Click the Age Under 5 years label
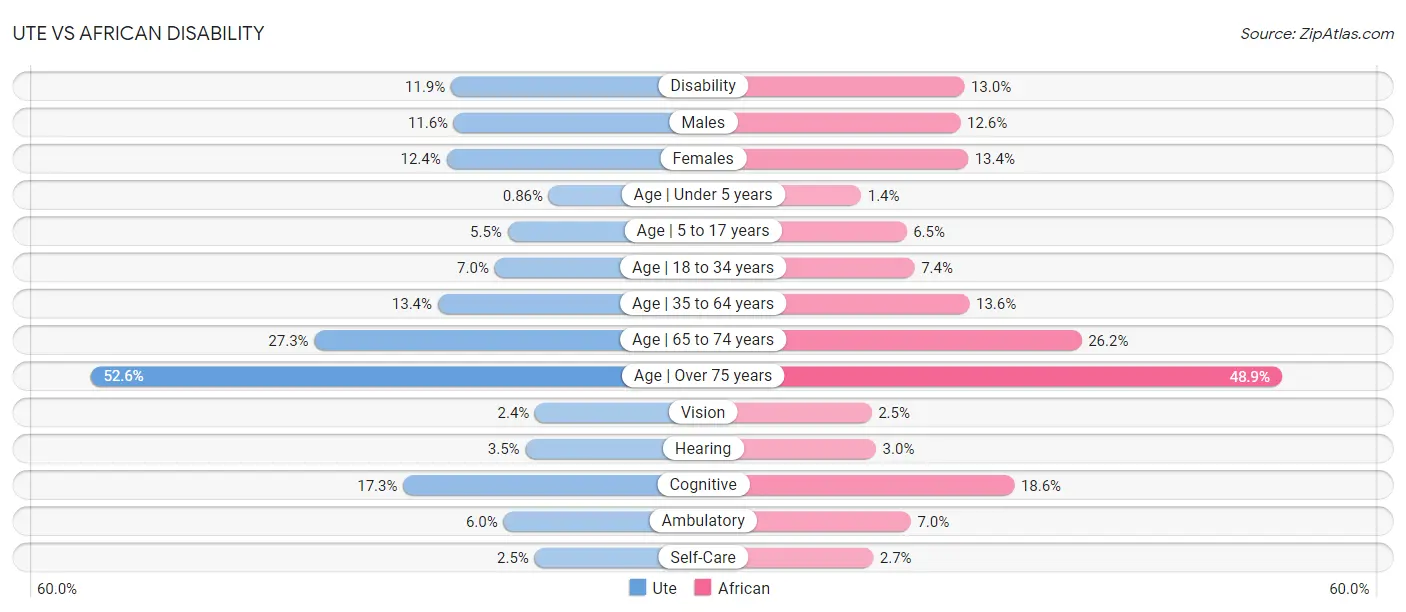The height and width of the screenshot is (612, 1406). pos(703,195)
